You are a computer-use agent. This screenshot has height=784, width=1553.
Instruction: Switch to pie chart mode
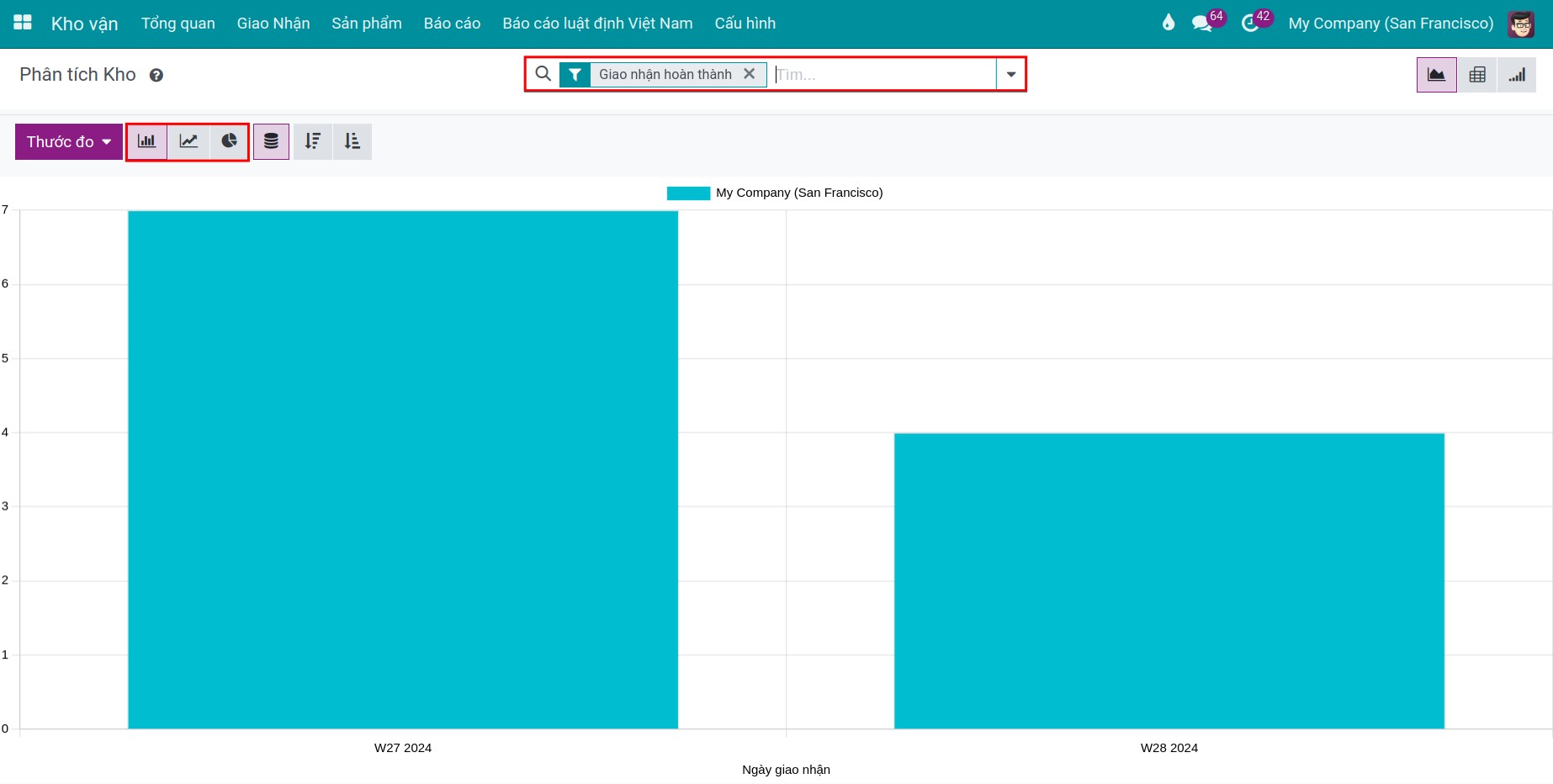[x=229, y=141]
